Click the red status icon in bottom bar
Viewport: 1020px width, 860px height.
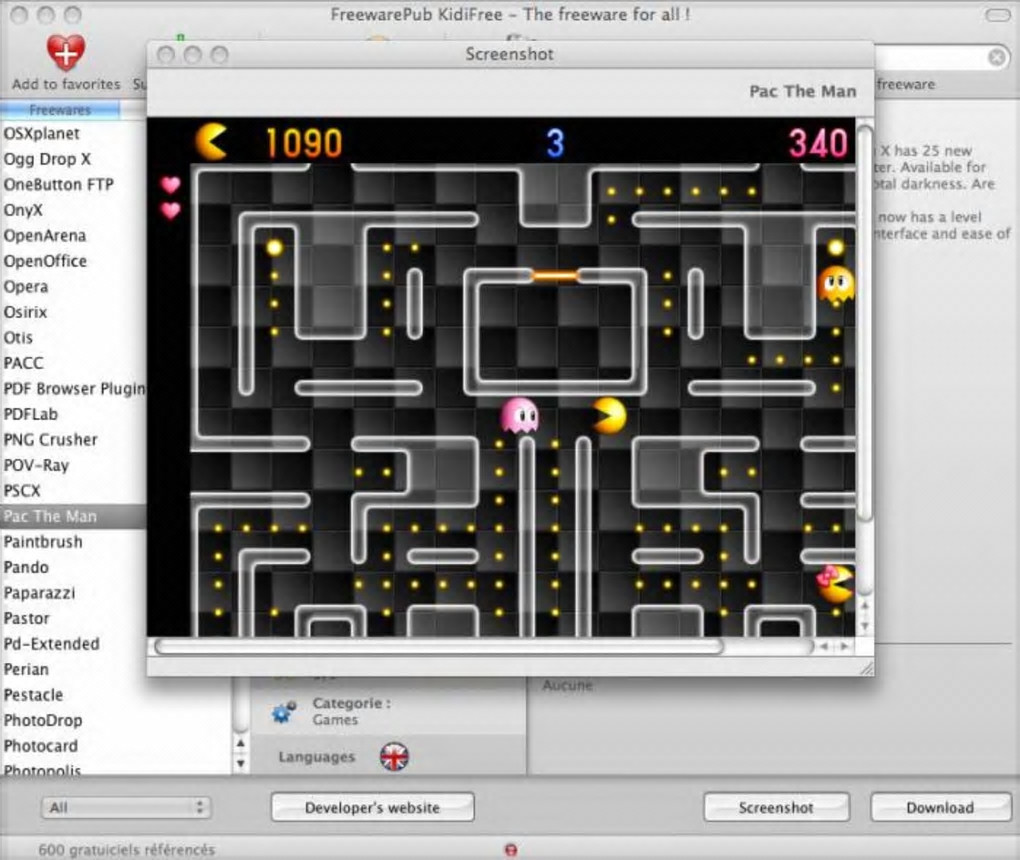[x=511, y=850]
